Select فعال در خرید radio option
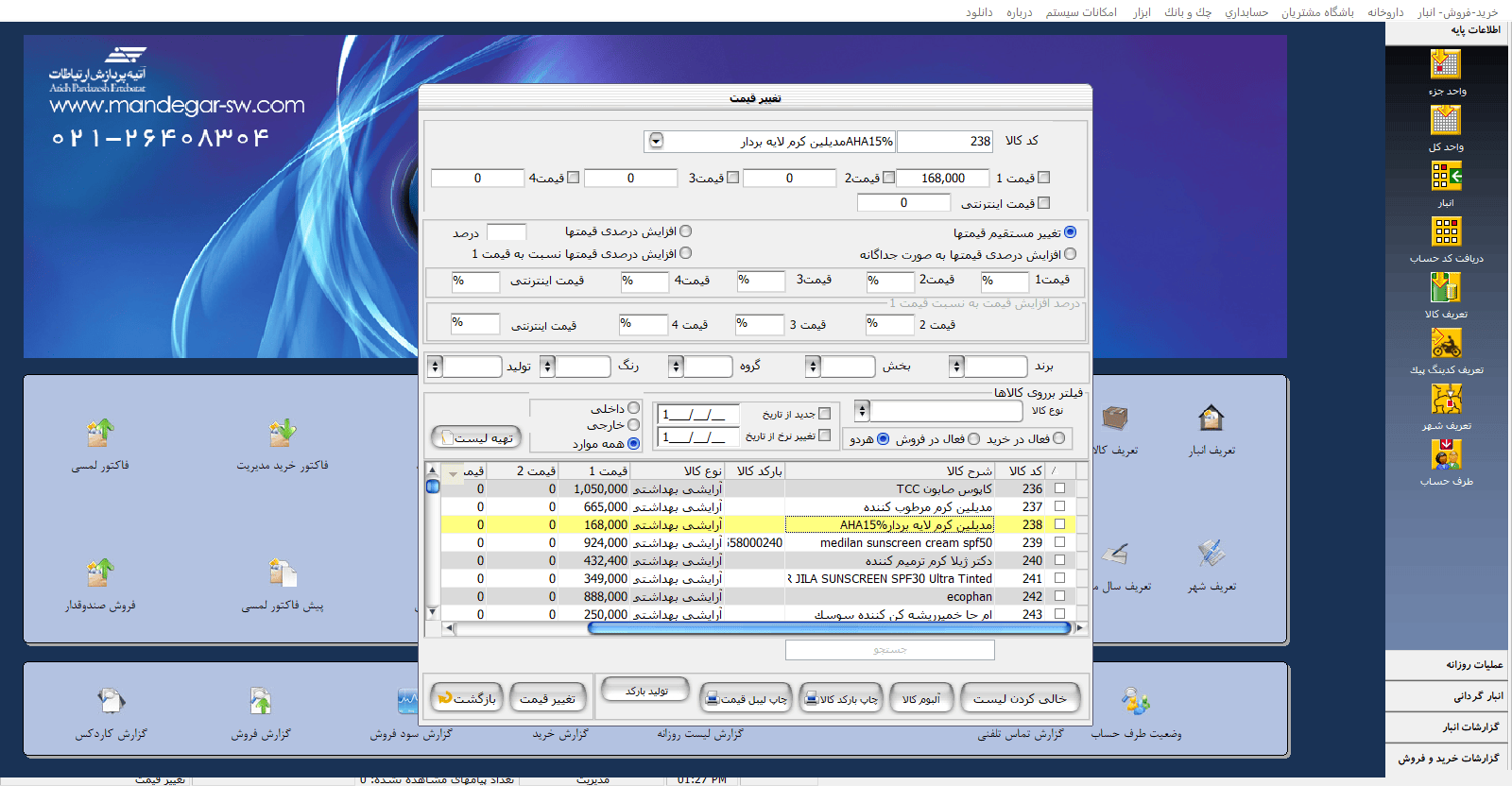Viewport: 1512px width, 786px height. [1058, 438]
